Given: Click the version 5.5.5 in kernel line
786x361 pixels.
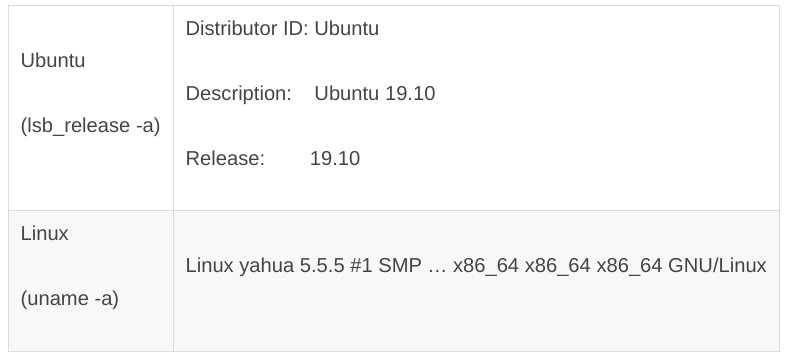Looking at the screenshot, I should tap(322, 265).
